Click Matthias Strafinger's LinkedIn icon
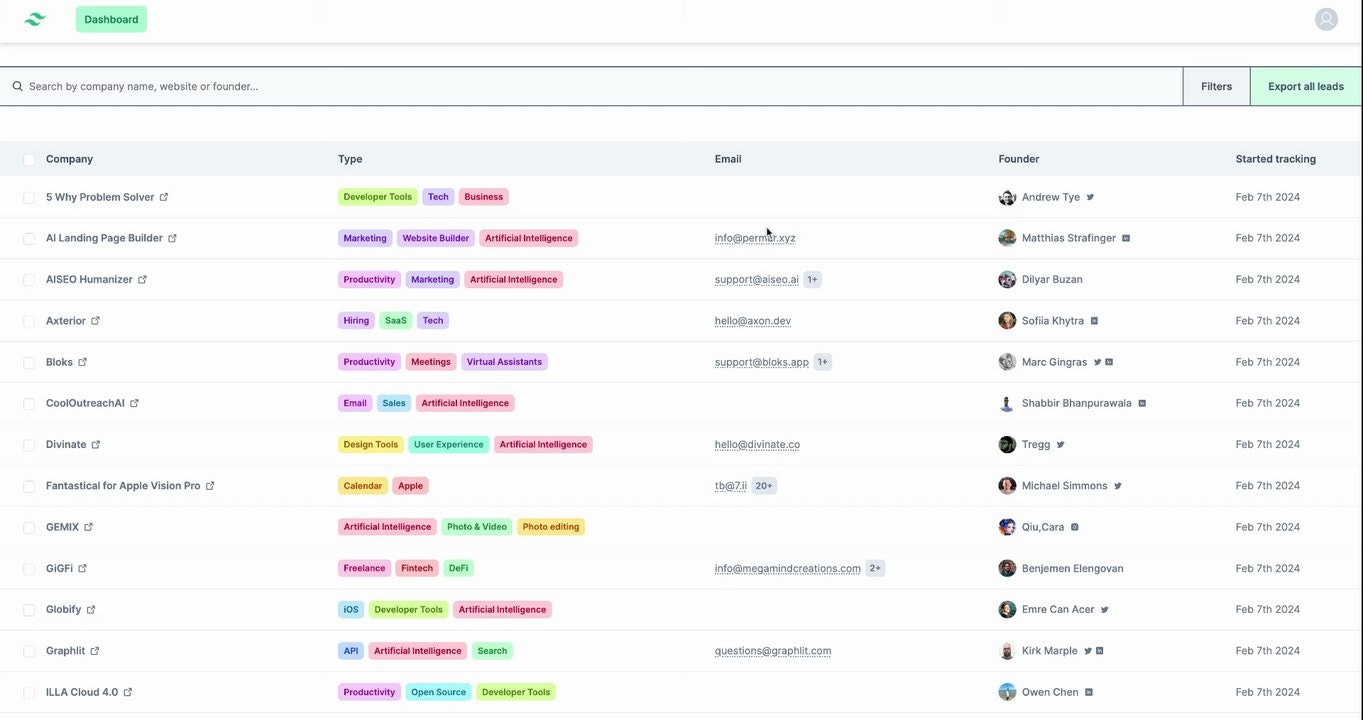The image size is (1363, 720). click(x=1126, y=239)
